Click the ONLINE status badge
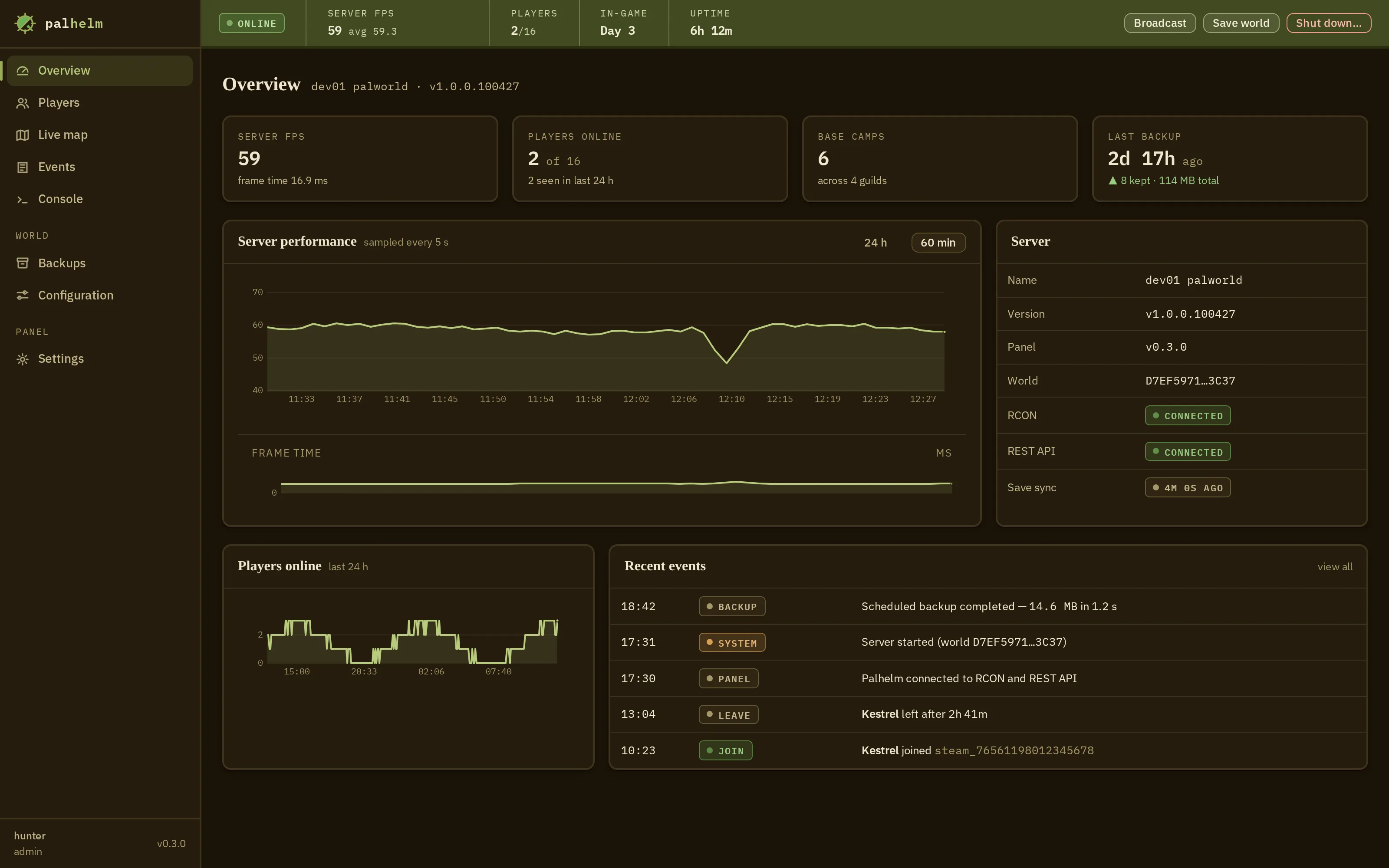1389x868 pixels. click(x=251, y=23)
